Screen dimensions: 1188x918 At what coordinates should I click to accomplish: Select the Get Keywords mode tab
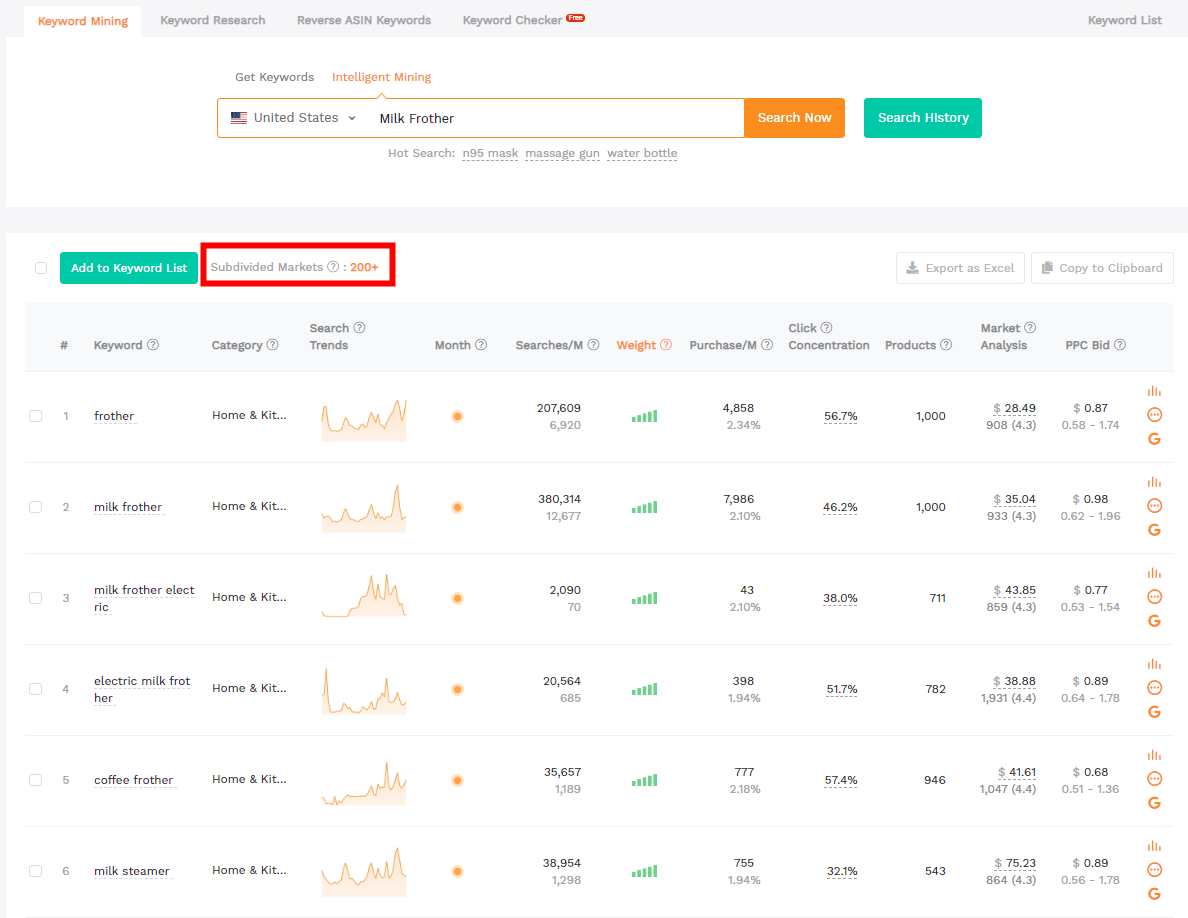(274, 77)
